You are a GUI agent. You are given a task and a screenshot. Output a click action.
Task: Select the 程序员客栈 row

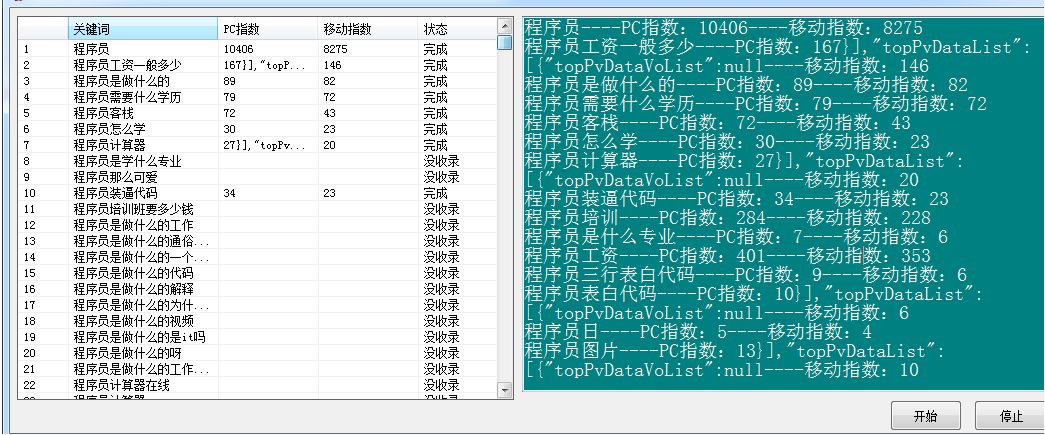[103, 113]
